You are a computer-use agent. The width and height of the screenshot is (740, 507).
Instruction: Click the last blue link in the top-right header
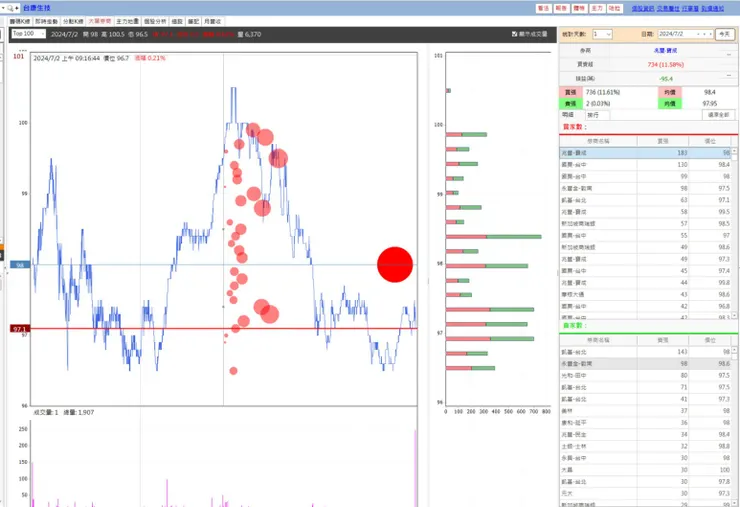(712, 8)
